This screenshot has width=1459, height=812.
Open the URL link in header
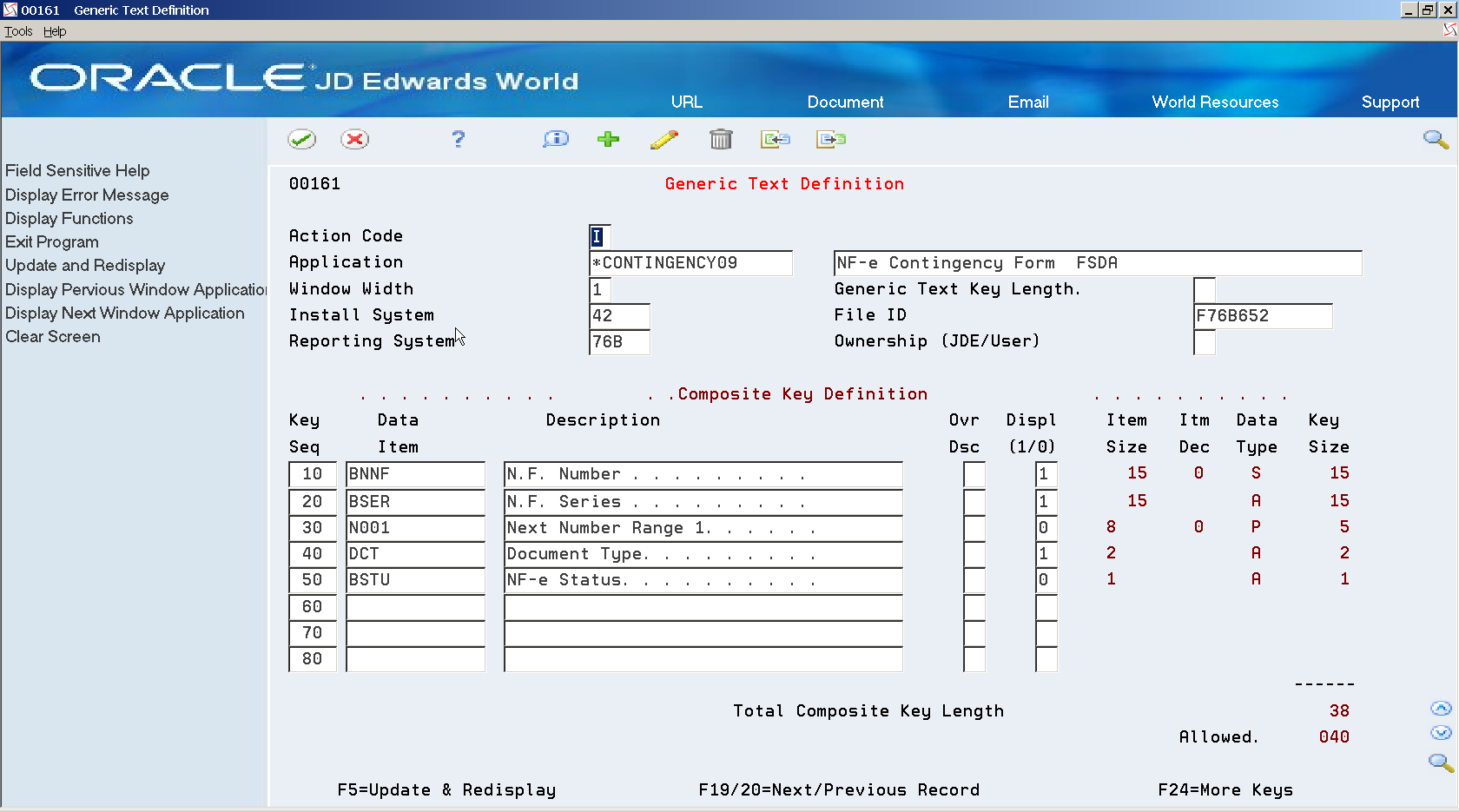[687, 102]
